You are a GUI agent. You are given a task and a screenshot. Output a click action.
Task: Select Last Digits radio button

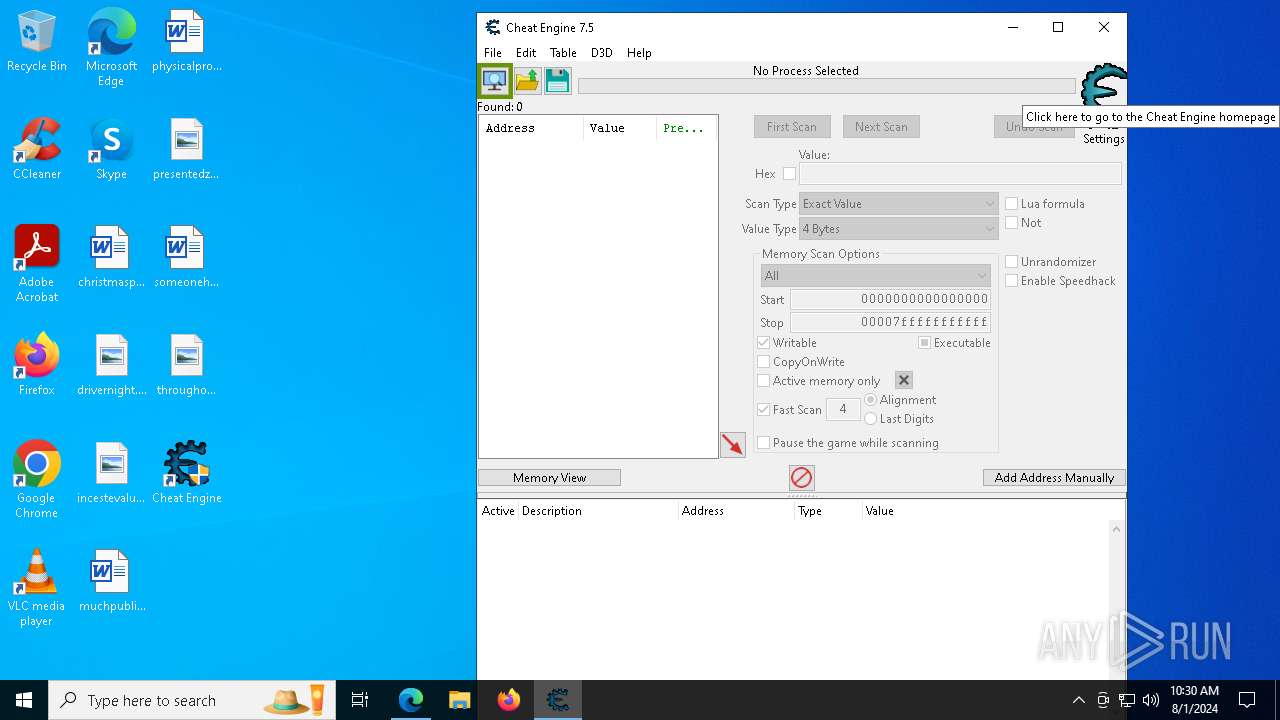tap(871, 419)
